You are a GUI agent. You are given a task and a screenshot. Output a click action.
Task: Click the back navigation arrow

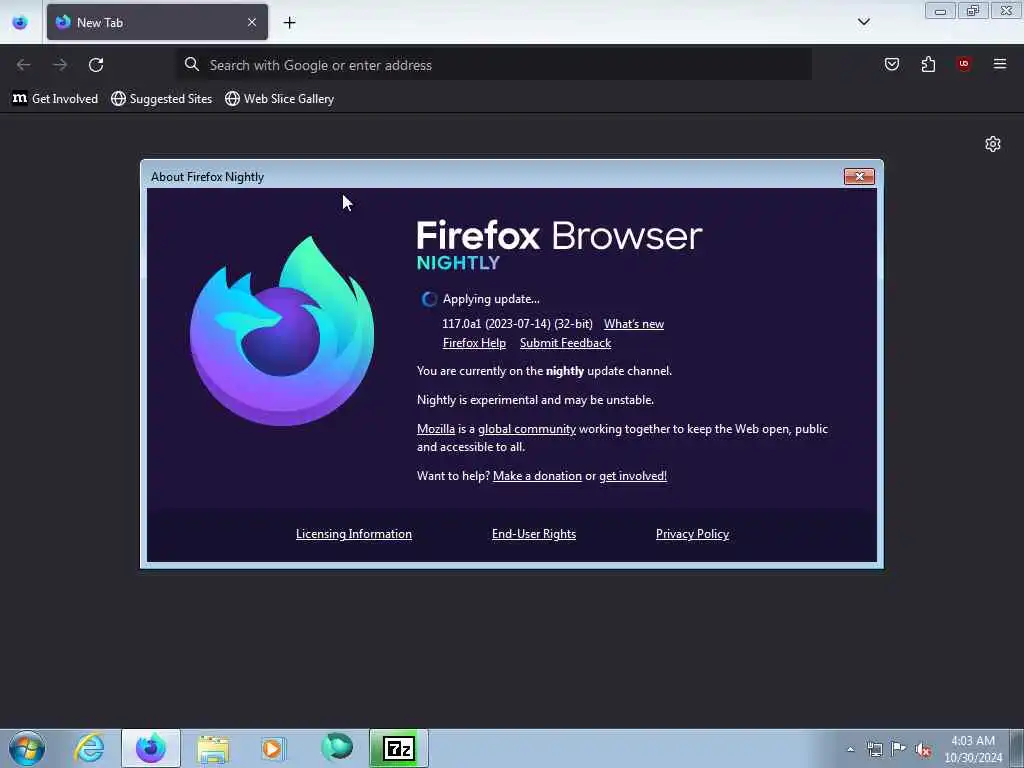[x=24, y=65]
